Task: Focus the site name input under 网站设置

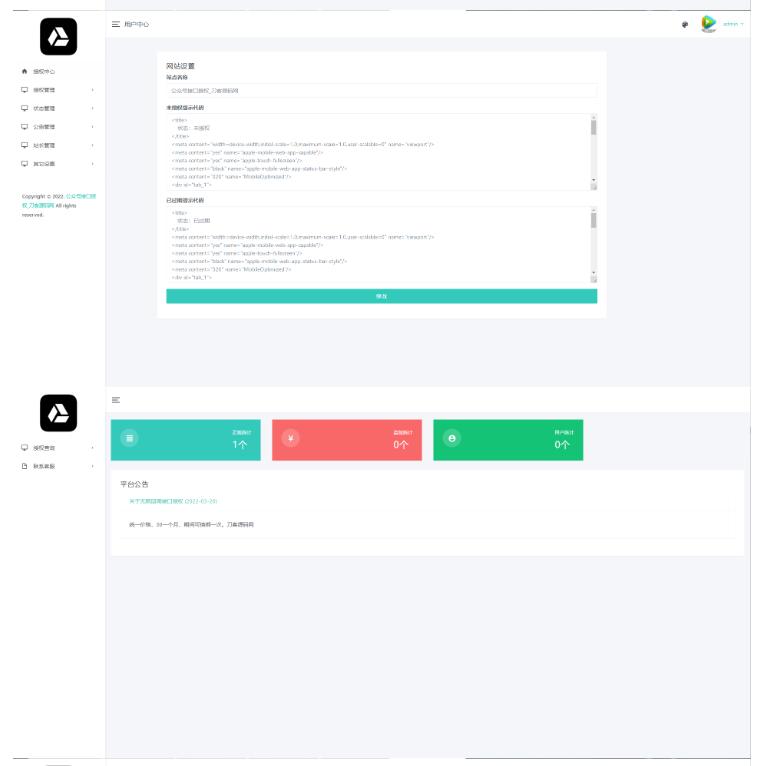Action: point(381,90)
